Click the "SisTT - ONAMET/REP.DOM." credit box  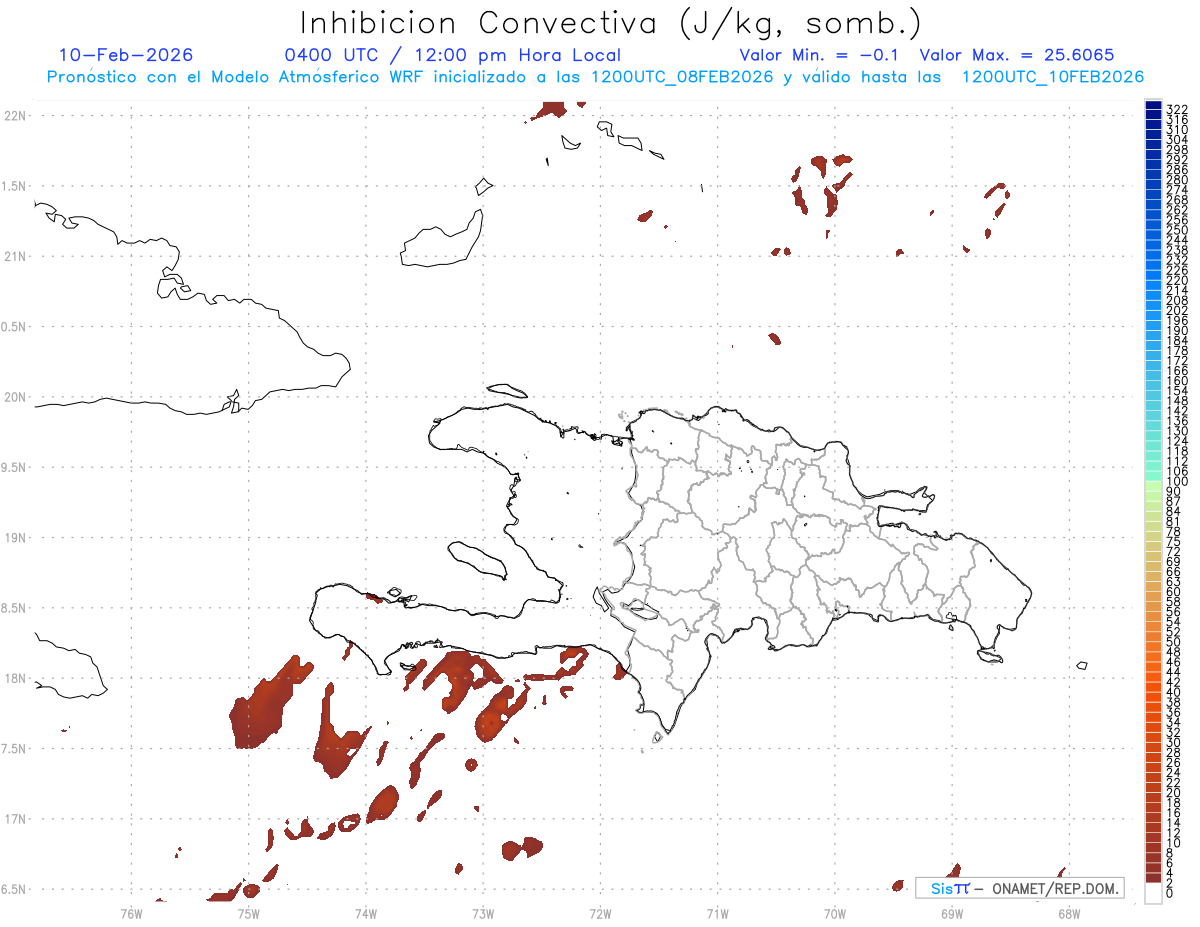pyautogui.click(x=1019, y=888)
